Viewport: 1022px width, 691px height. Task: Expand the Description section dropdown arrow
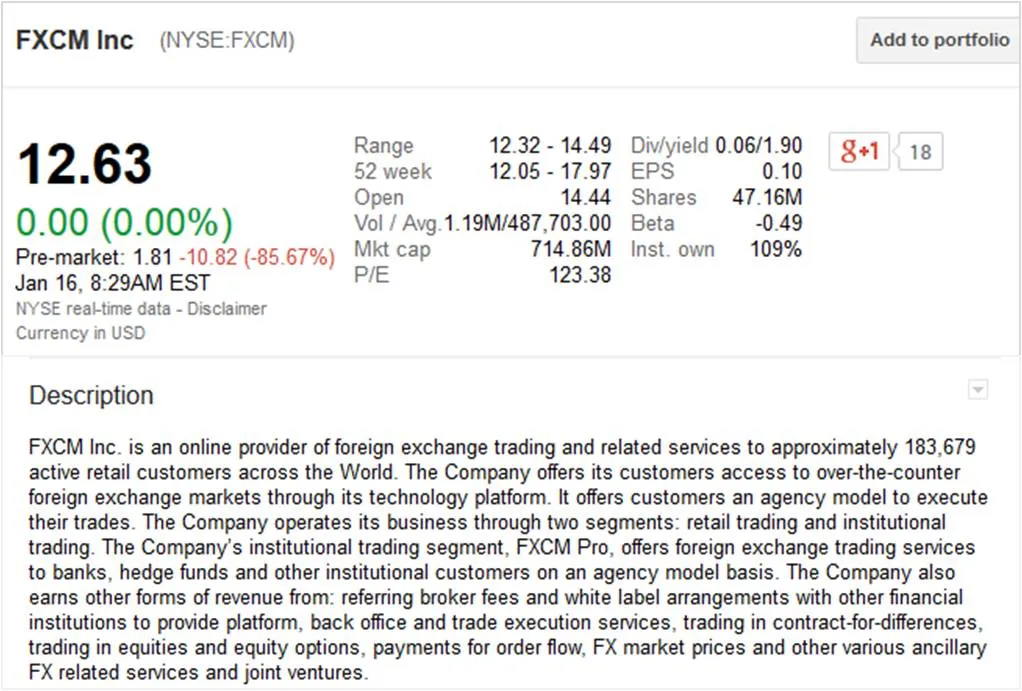(x=978, y=390)
